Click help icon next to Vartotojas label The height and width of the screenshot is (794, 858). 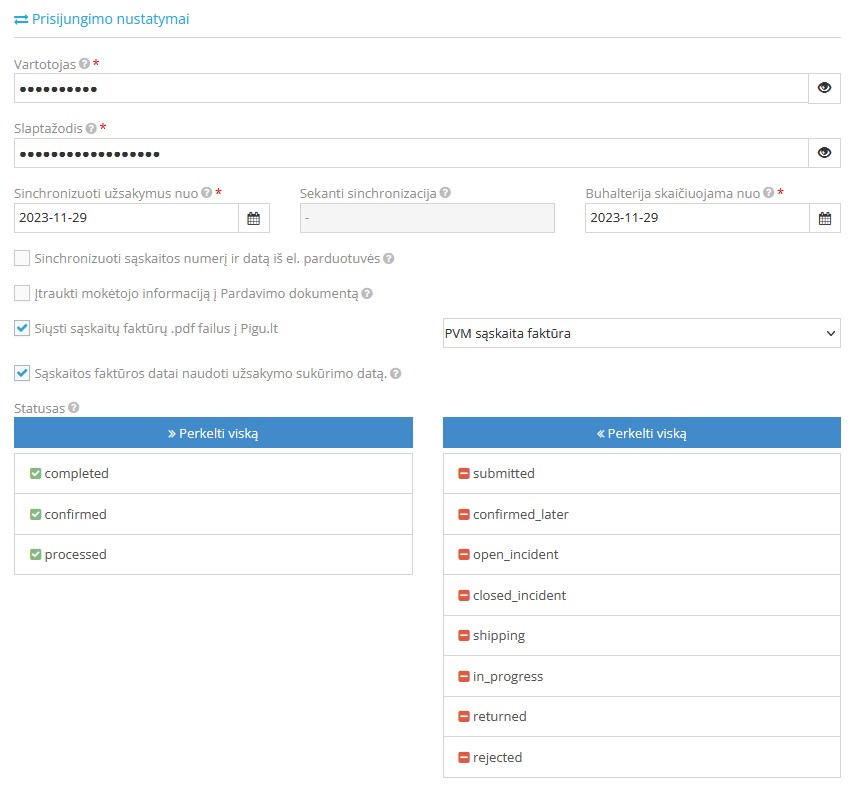click(85, 64)
